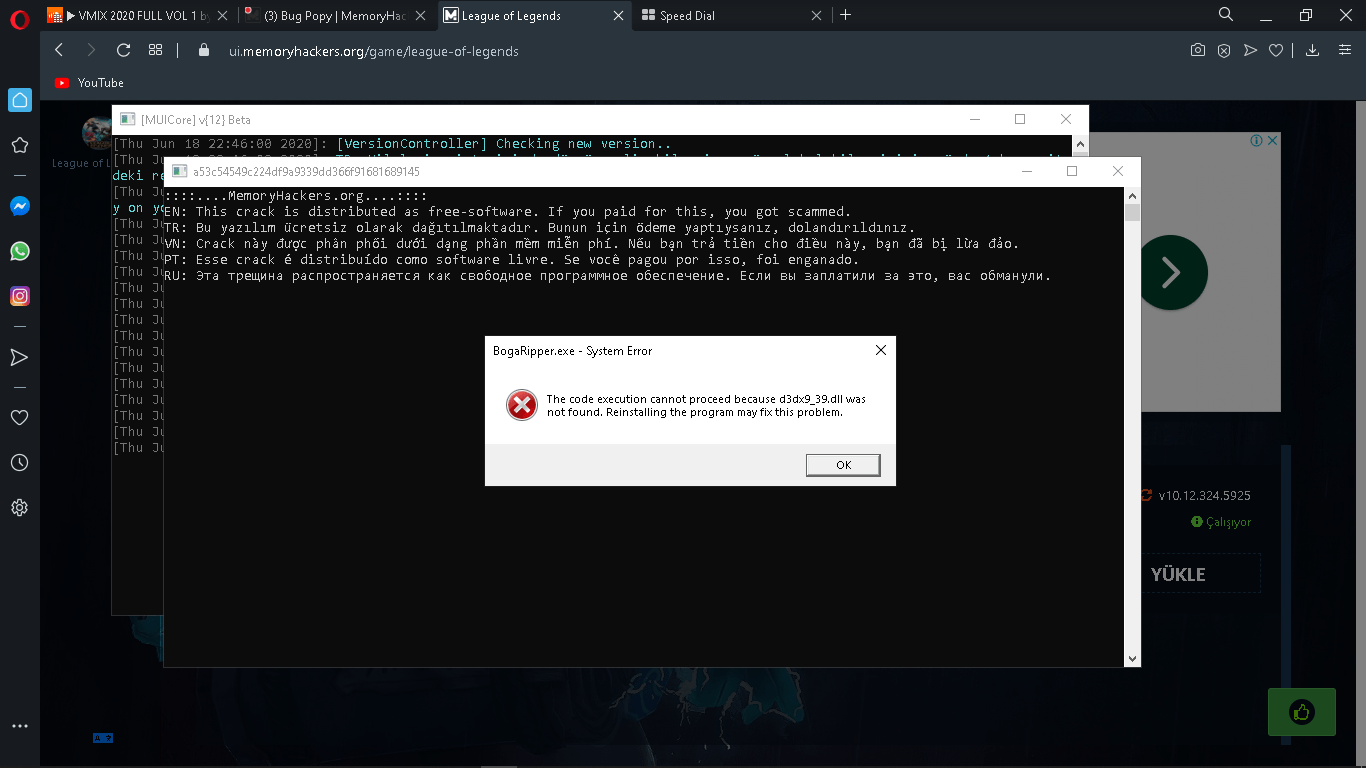
Task: Reload the page with the refresh icon
Action: 123,50
